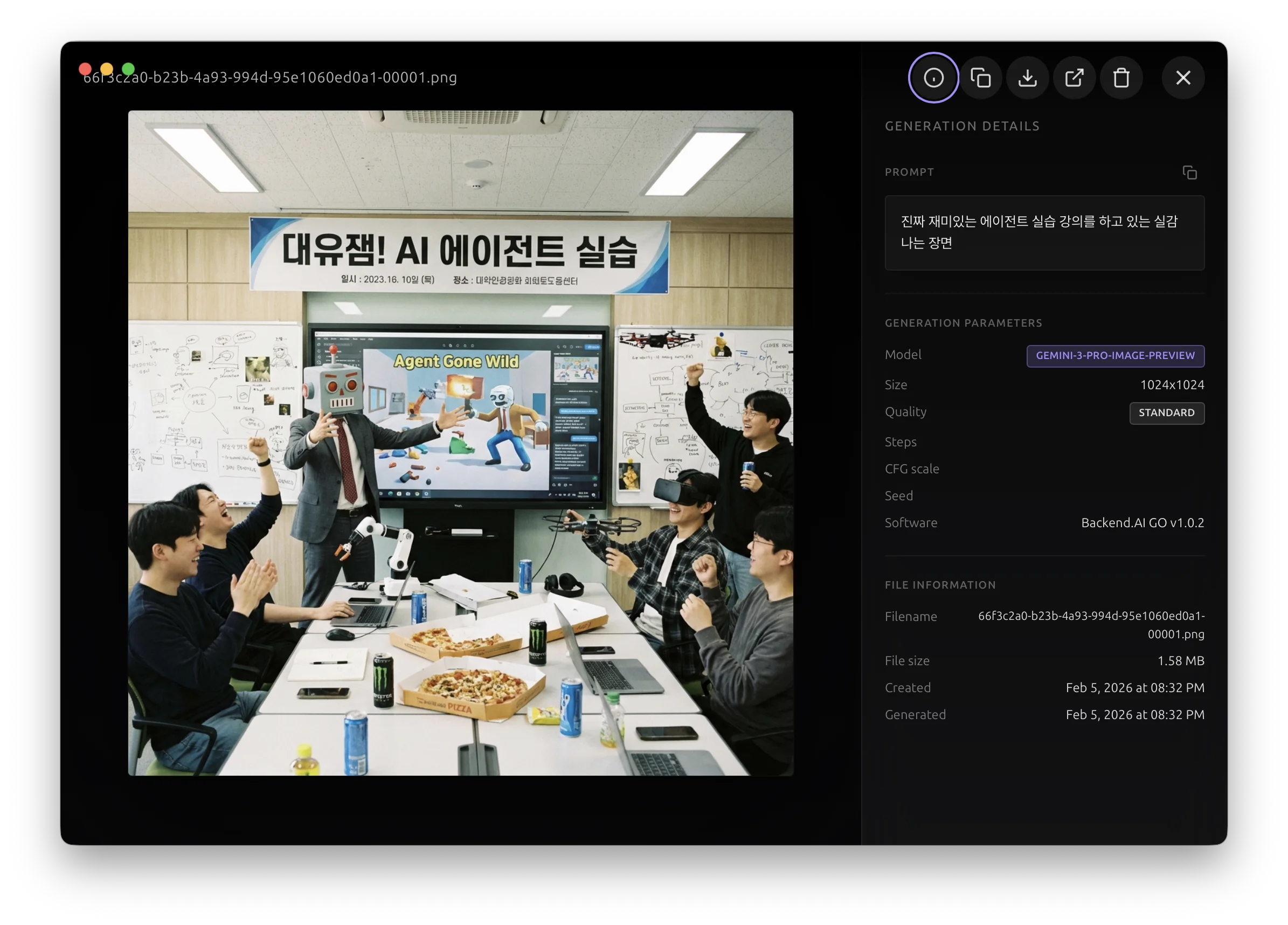Click the Software value Backend.AI GO v1.0.2
Screen dimensions: 1288x925
[x=1142, y=523]
